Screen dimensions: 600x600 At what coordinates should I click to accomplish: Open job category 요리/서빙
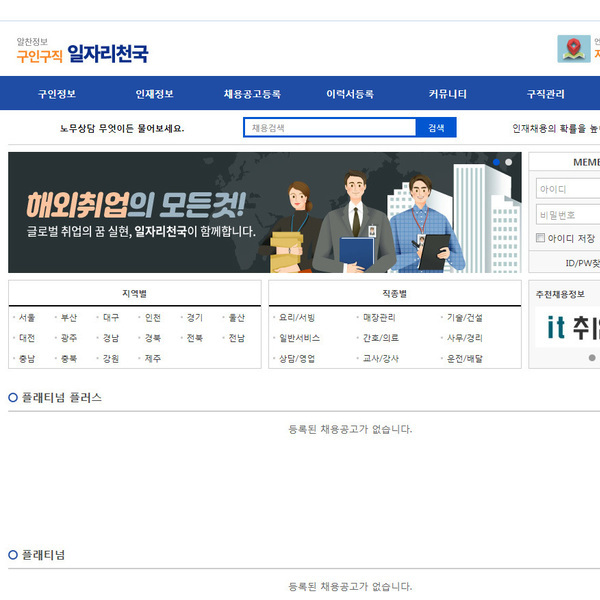(297, 318)
